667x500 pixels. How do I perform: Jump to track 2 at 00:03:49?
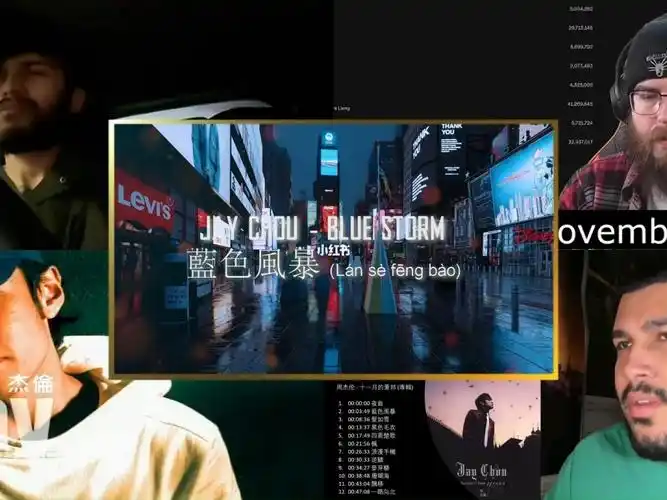point(367,411)
